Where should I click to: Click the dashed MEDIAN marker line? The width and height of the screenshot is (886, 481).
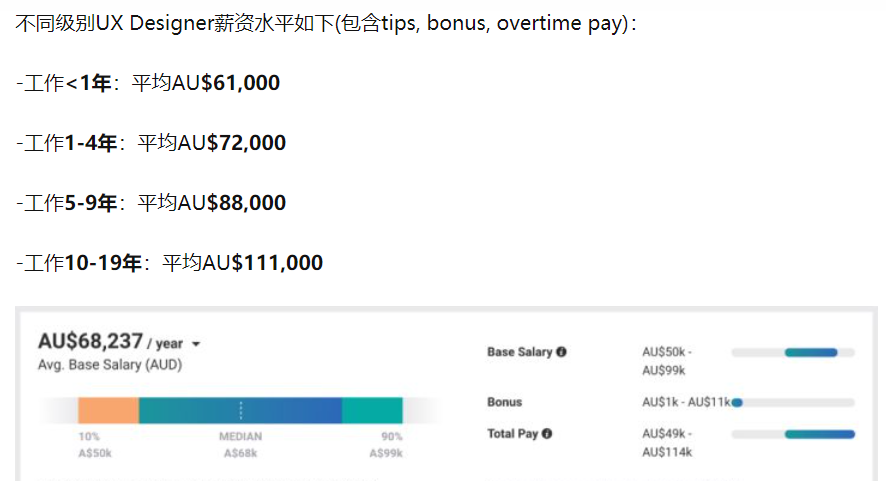tap(240, 410)
